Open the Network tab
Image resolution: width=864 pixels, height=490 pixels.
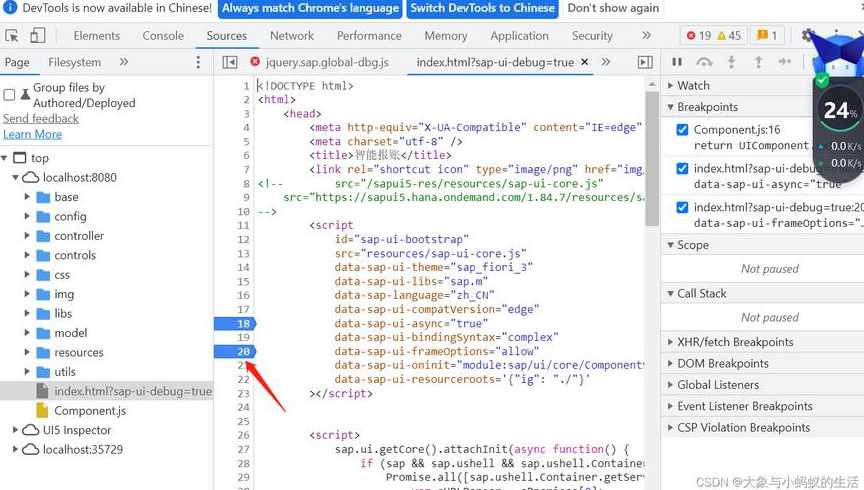click(291, 36)
